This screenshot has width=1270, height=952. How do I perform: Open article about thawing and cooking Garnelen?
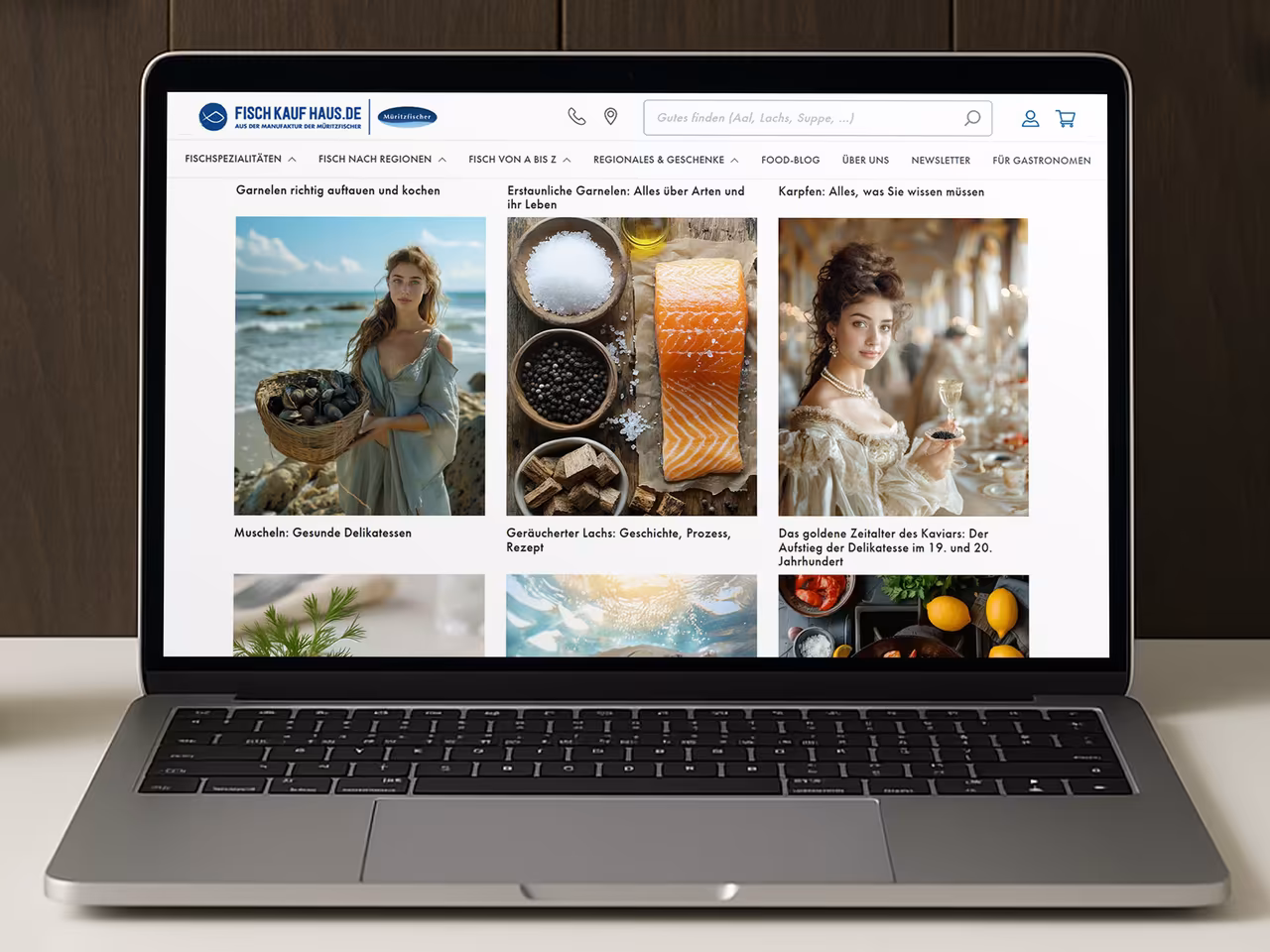(x=337, y=190)
